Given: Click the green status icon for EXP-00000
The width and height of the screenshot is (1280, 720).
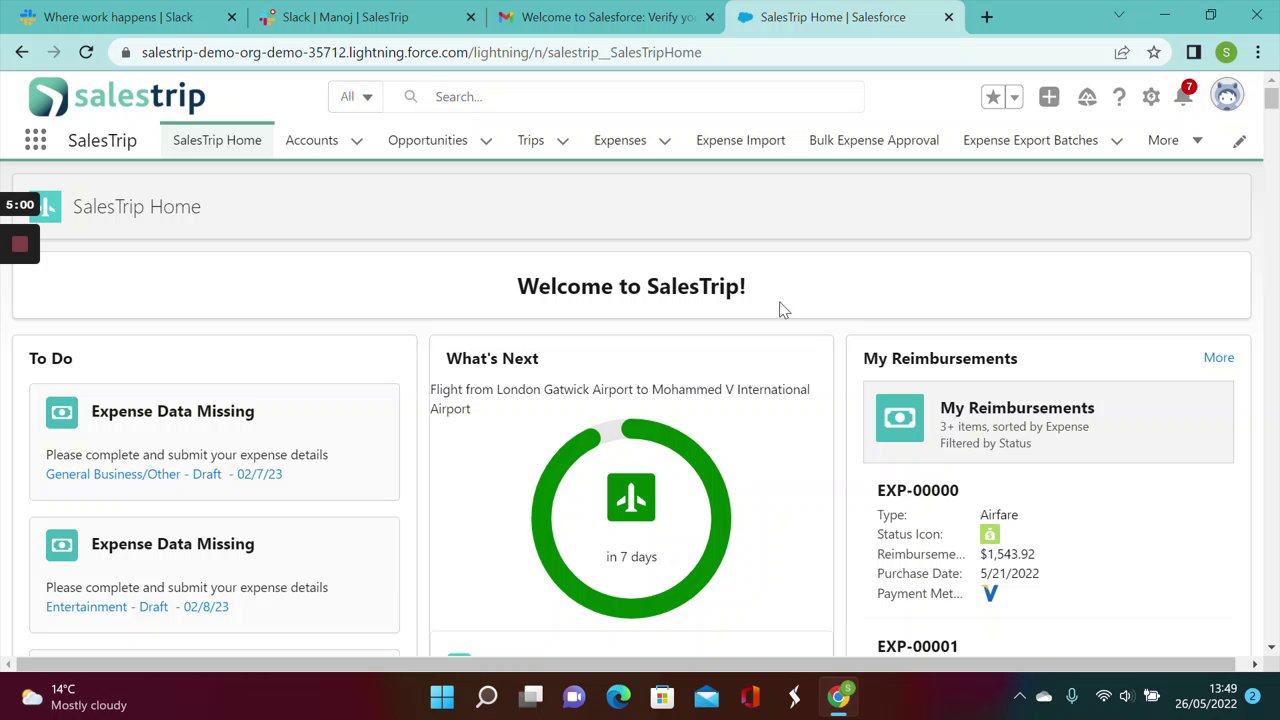Looking at the screenshot, I should click(x=990, y=535).
